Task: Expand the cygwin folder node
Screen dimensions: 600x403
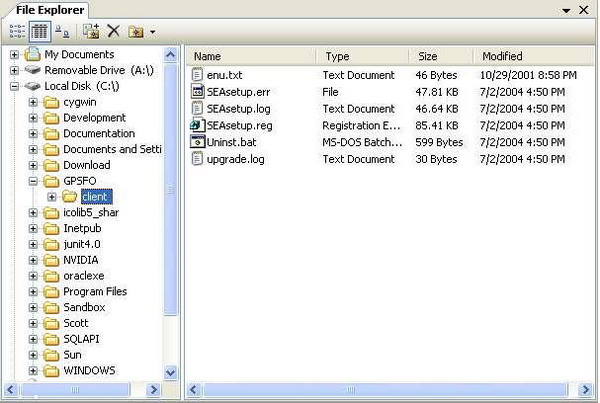Action: 33,102
